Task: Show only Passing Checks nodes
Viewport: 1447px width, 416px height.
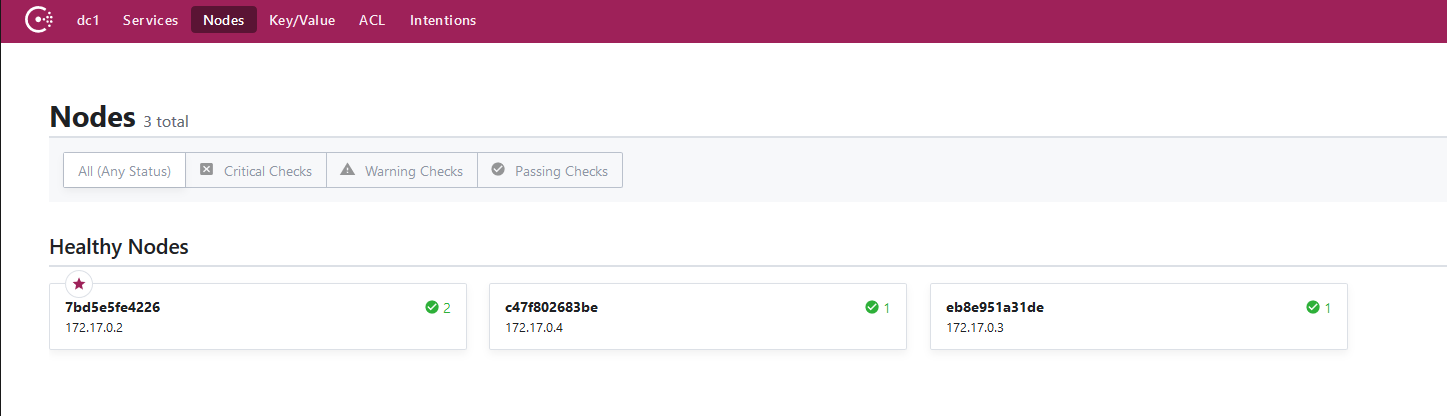Action: tap(550, 171)
